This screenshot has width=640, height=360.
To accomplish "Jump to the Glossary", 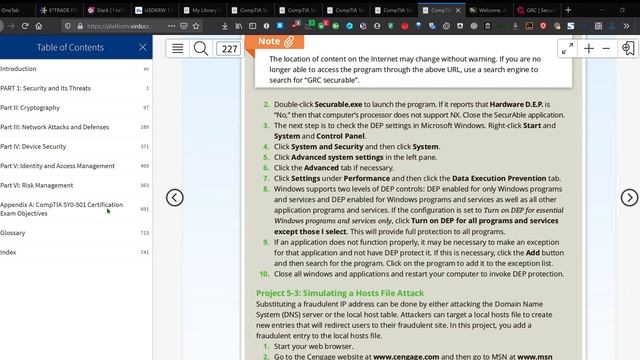I will point(76,233).
